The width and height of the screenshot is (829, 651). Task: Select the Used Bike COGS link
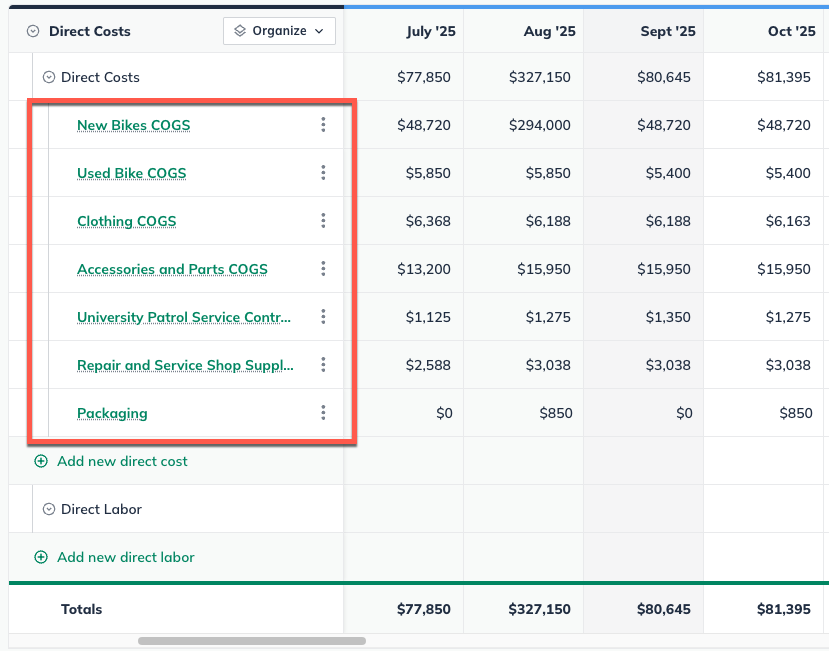[x=131, y=172]
